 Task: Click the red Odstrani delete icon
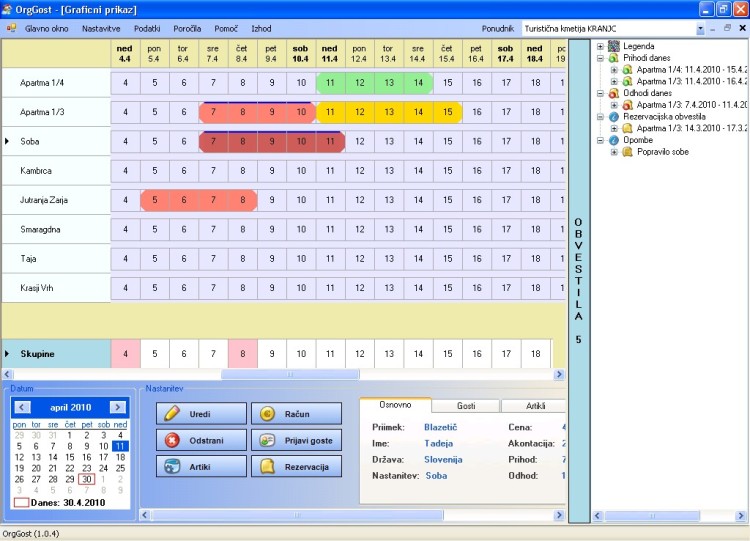tap(172, 439)
